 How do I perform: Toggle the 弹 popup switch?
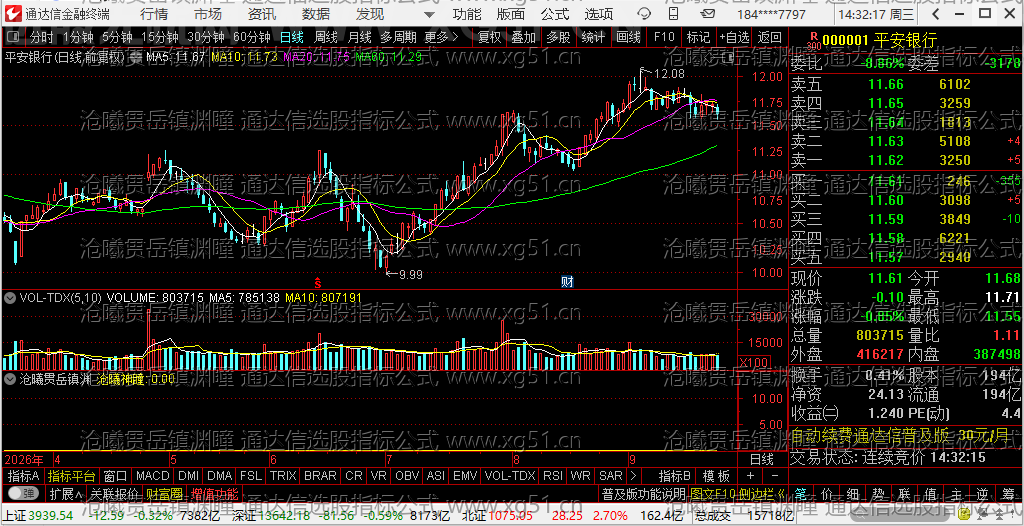tap(23, 493)
